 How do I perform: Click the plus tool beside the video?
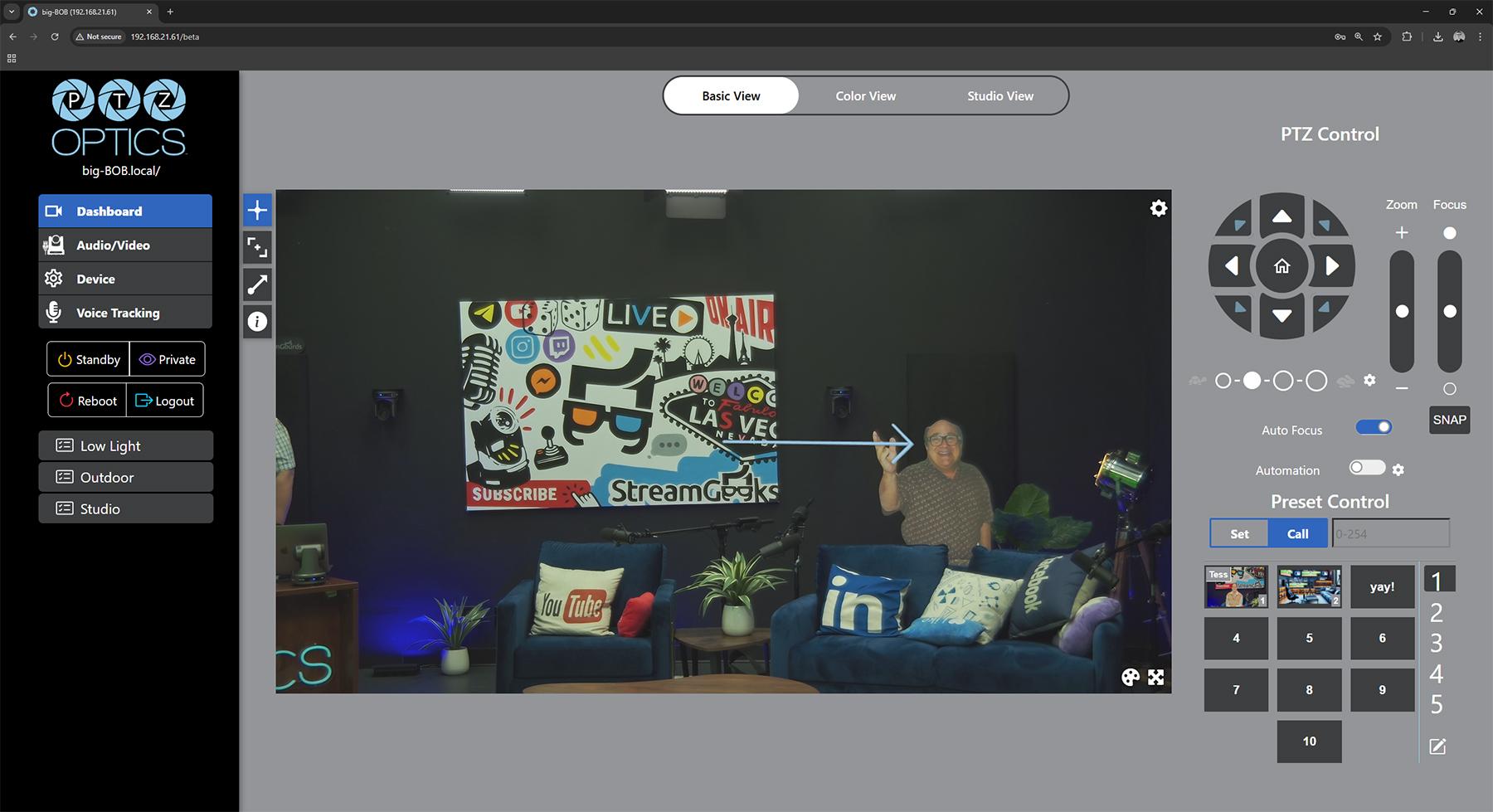click(257, 210)
